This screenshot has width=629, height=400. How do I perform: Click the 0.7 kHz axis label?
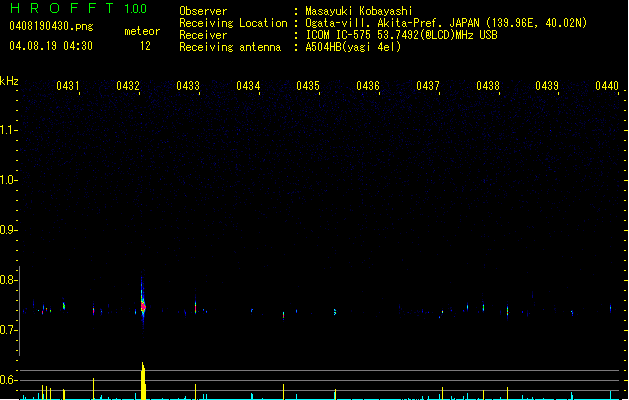[x=8, y=330]
